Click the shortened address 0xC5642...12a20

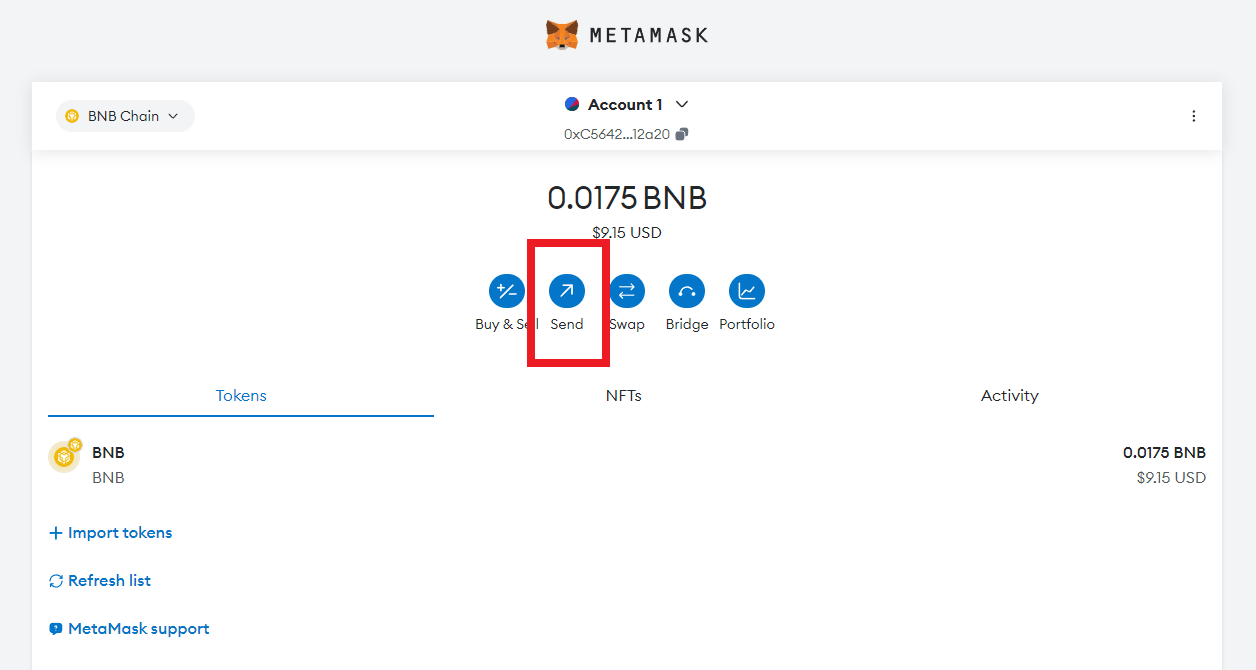tap(617, 134)
